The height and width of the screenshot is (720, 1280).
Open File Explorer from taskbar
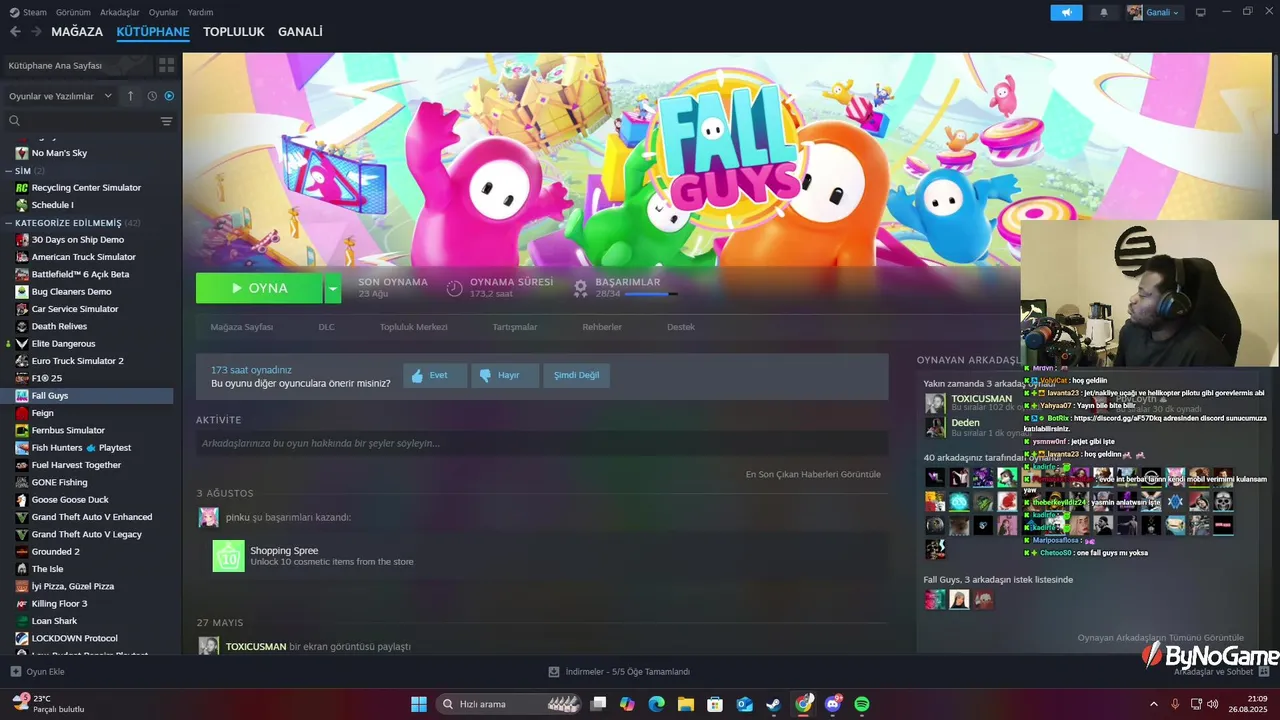point(686,704)
